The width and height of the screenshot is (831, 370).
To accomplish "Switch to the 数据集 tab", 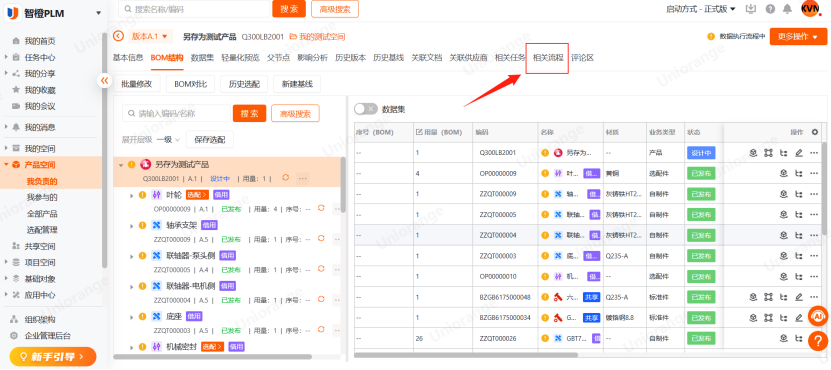I will 202,58.
